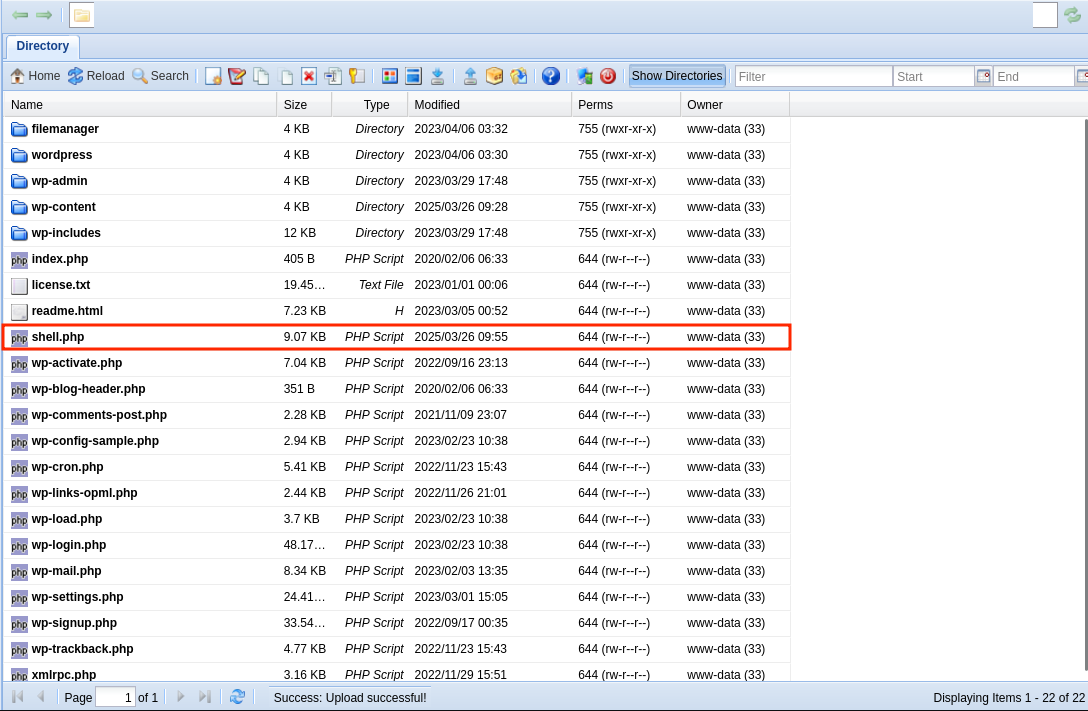
Task: Click the Home toolbar button
Action: [35, 76]
